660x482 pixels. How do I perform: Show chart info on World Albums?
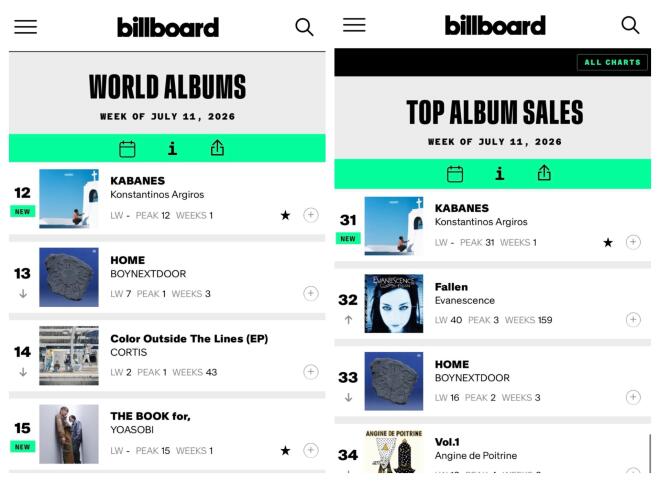point(172,149)
